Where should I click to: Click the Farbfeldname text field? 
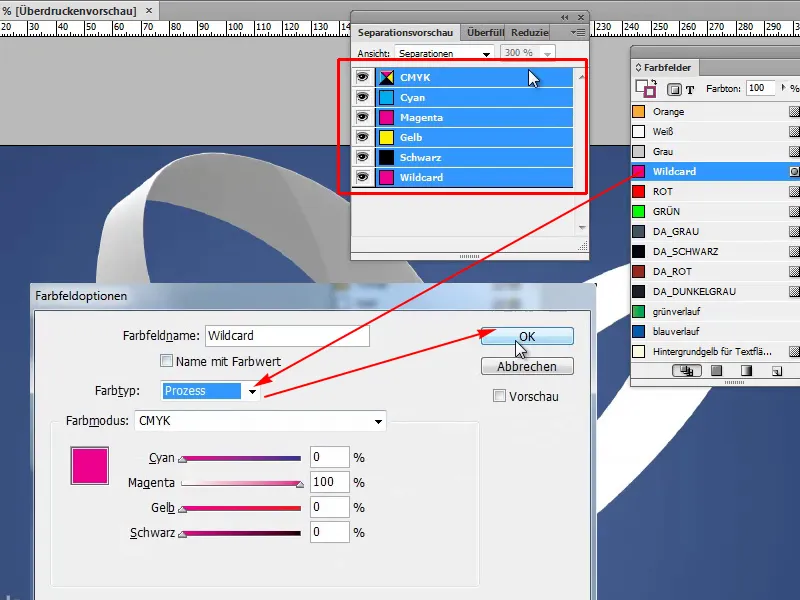pyautogui.click(x=287, y=336)
